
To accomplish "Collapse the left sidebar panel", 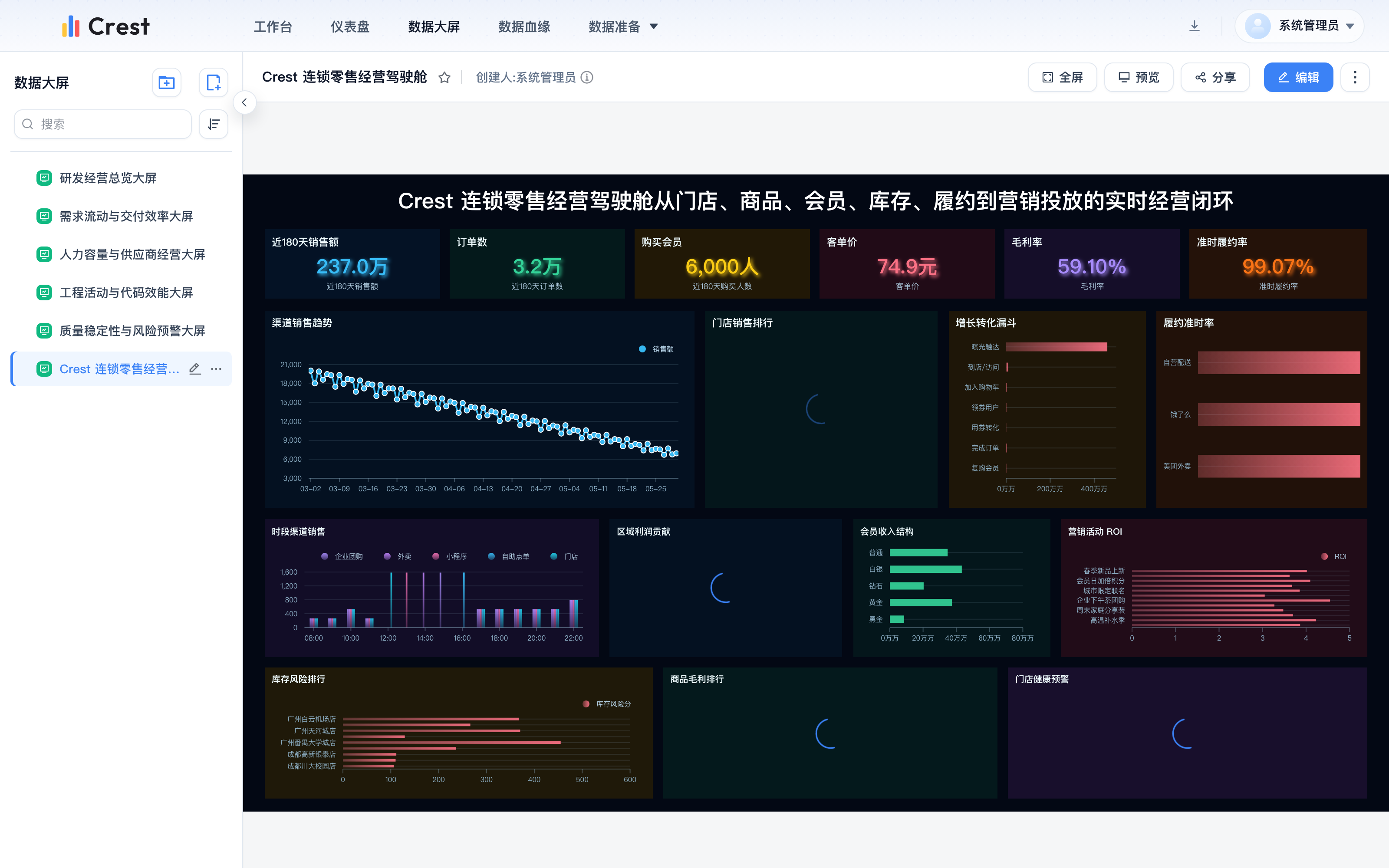I will click(244, 103).
